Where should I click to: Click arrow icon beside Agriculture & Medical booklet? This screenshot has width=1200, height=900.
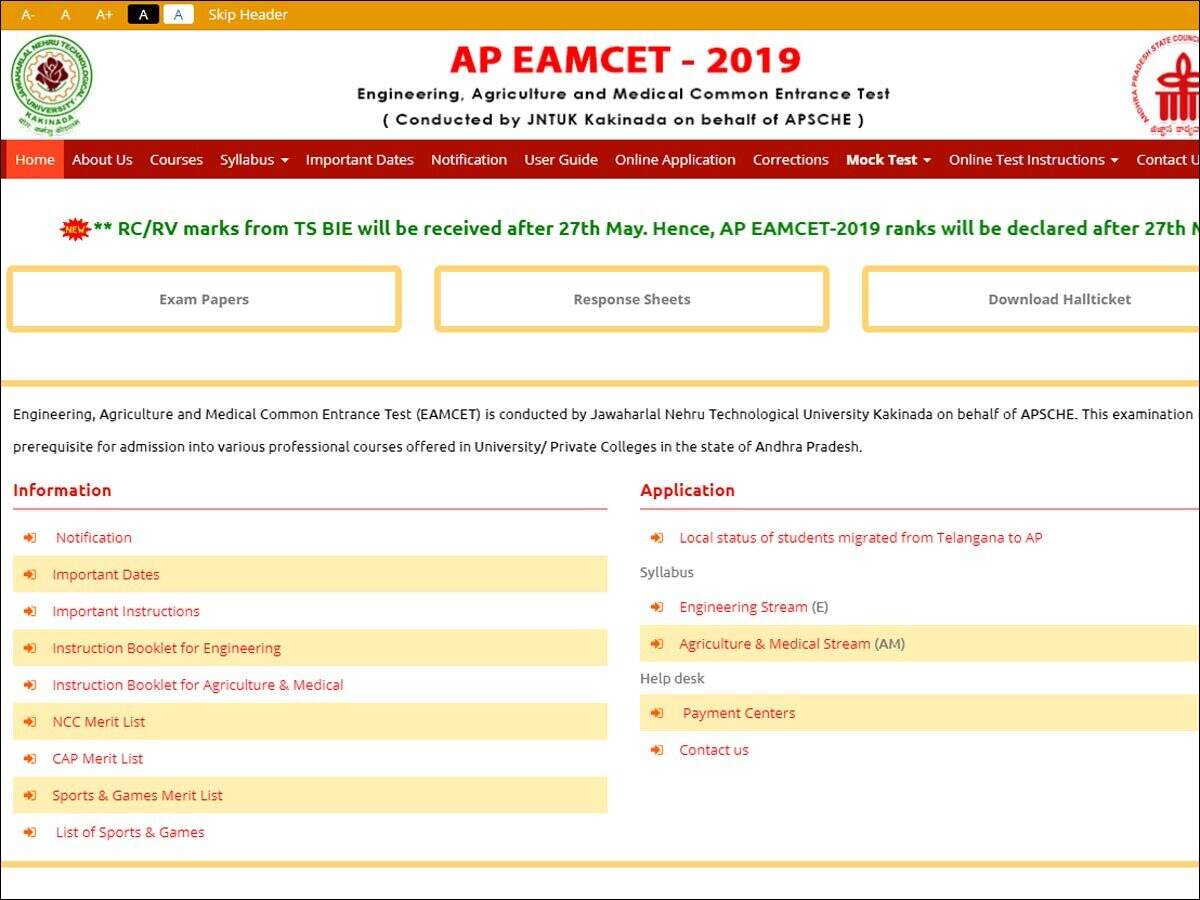pyautogui.click(x=30, y=686)
